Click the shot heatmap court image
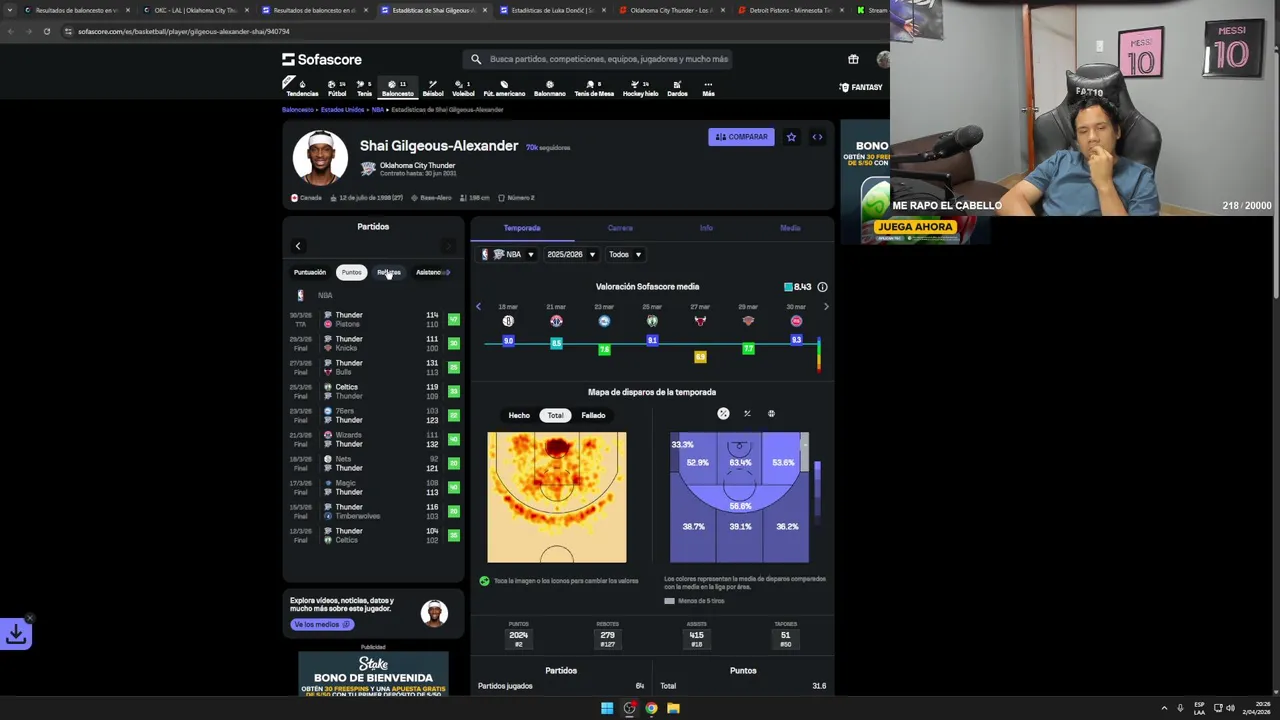The width and height of the screenshot is (1280, 720). (x=557, y=498)
